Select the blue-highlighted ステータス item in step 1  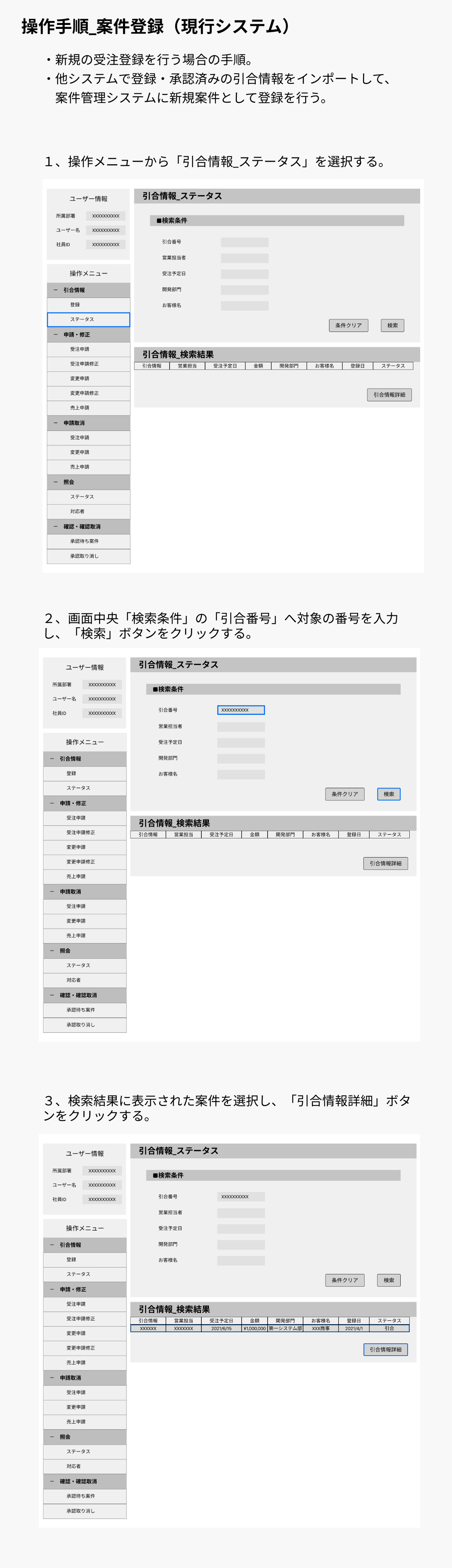click(x=88, y=320)
